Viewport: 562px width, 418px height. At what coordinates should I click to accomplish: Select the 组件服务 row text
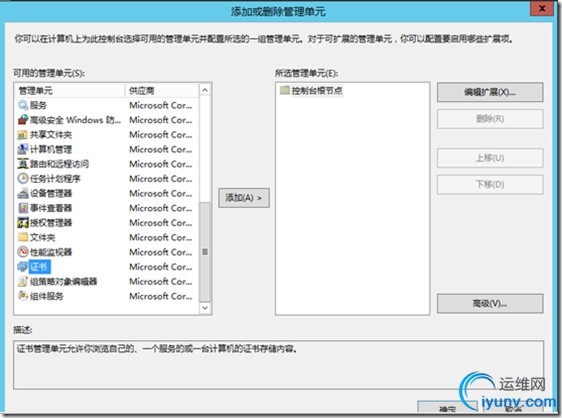tap(47, 296)
